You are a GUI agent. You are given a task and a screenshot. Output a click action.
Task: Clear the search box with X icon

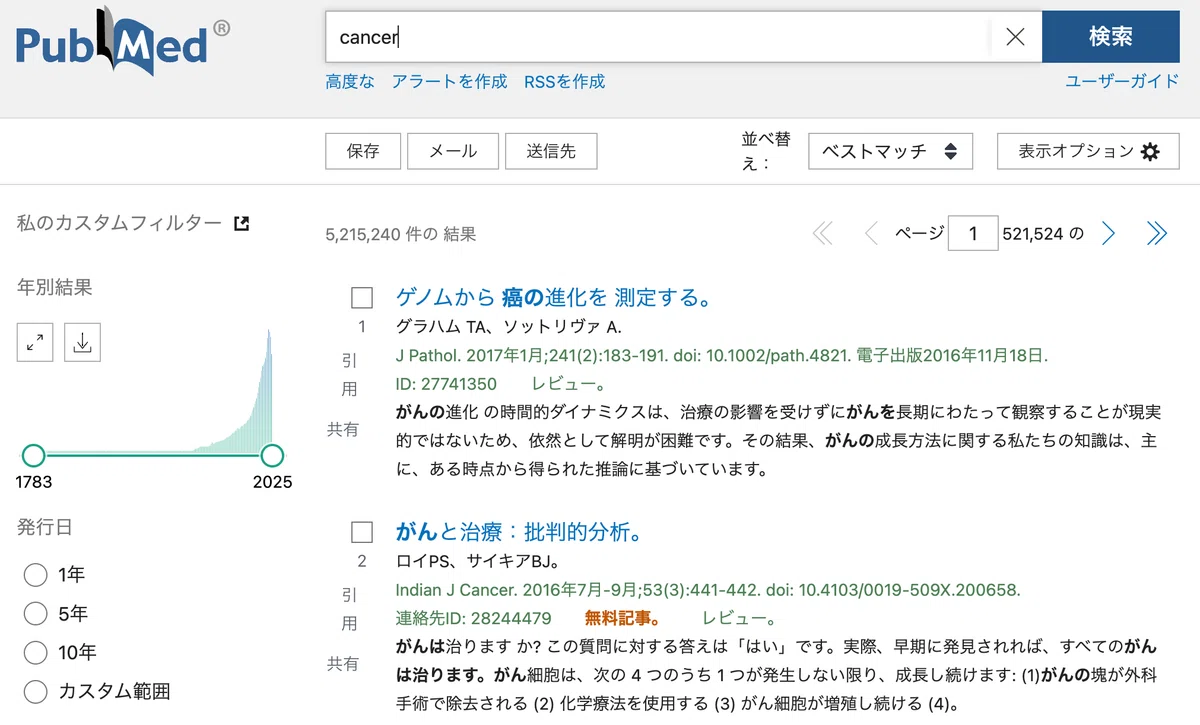pos(1015,37)
